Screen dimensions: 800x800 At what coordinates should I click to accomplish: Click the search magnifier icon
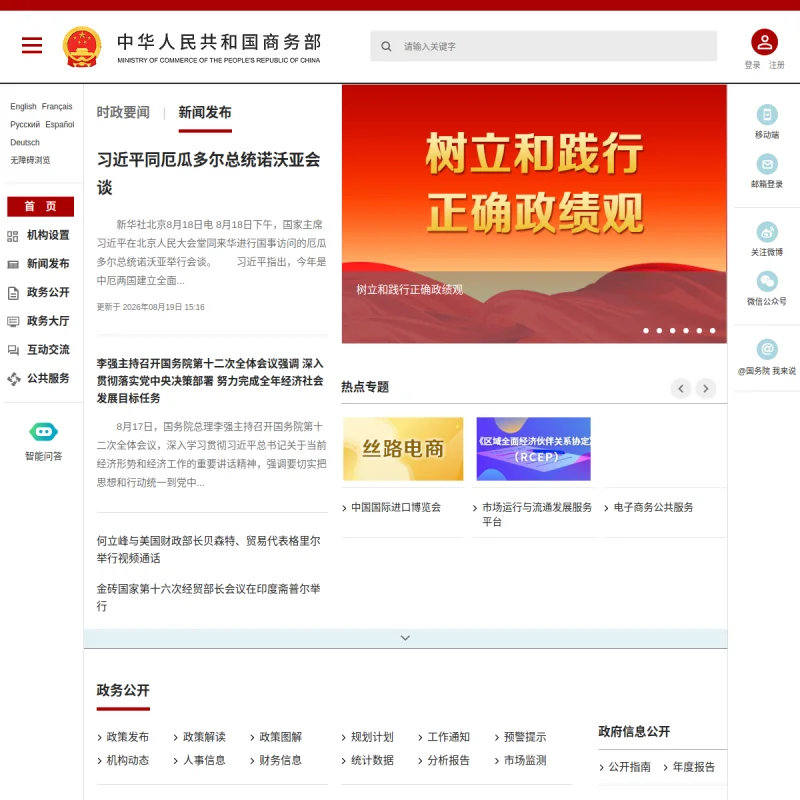(386, 46)
